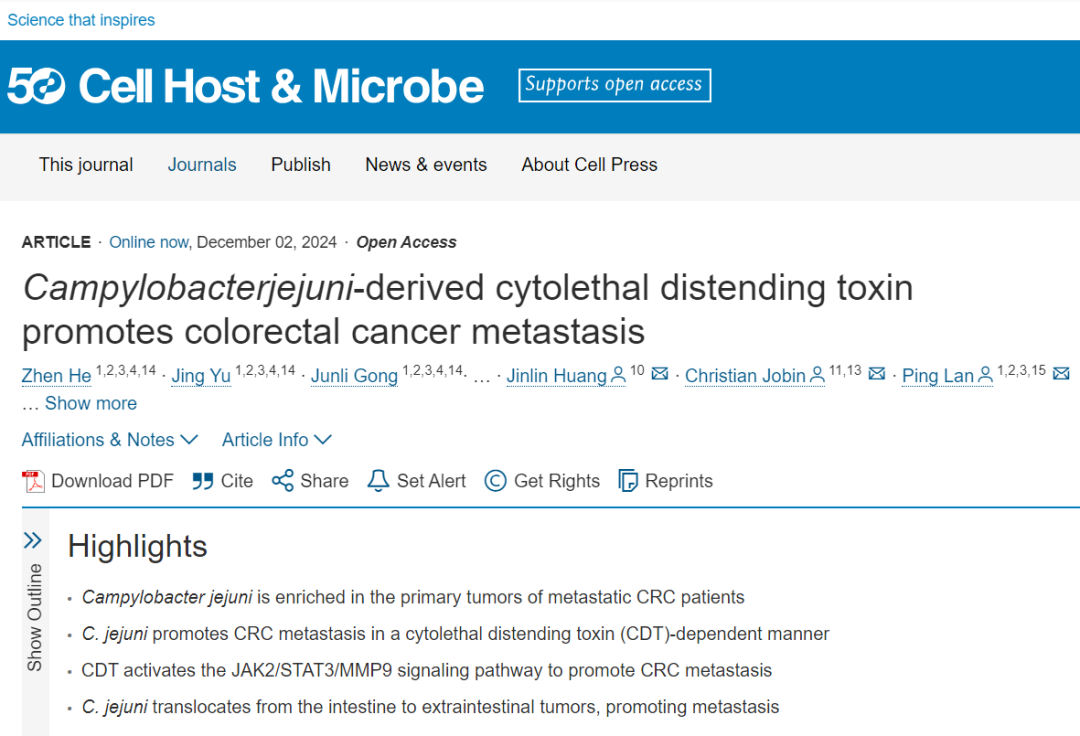The height and width of the screenshot is (736, 1080).
Task: Click the Cell Host & Microbe logo
Action: click(245, 86)
